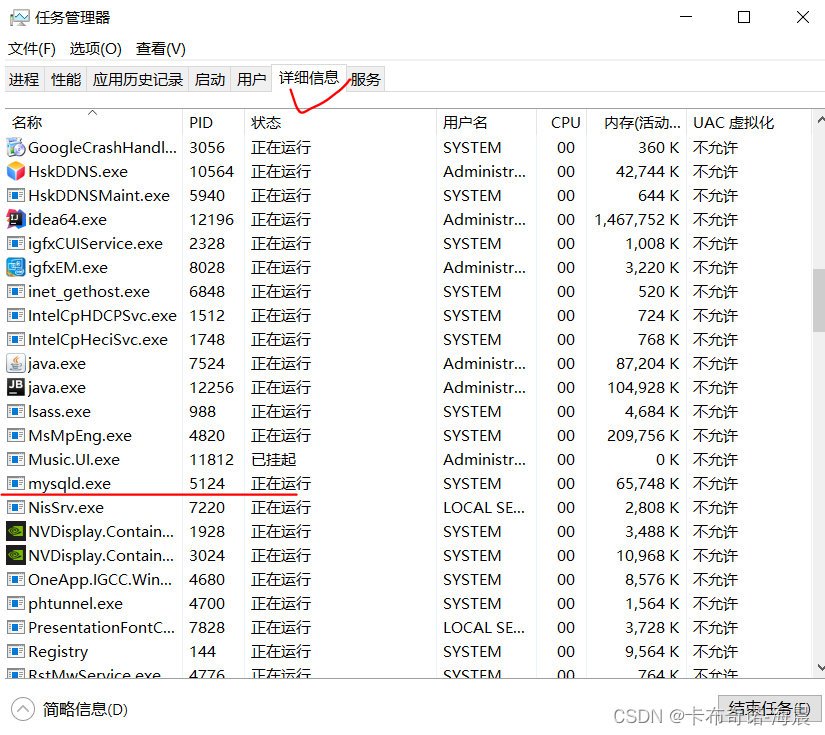This screenshot has height=735, width=825.
Task: Switch to the 性能 tab
Action: point(66,79)
